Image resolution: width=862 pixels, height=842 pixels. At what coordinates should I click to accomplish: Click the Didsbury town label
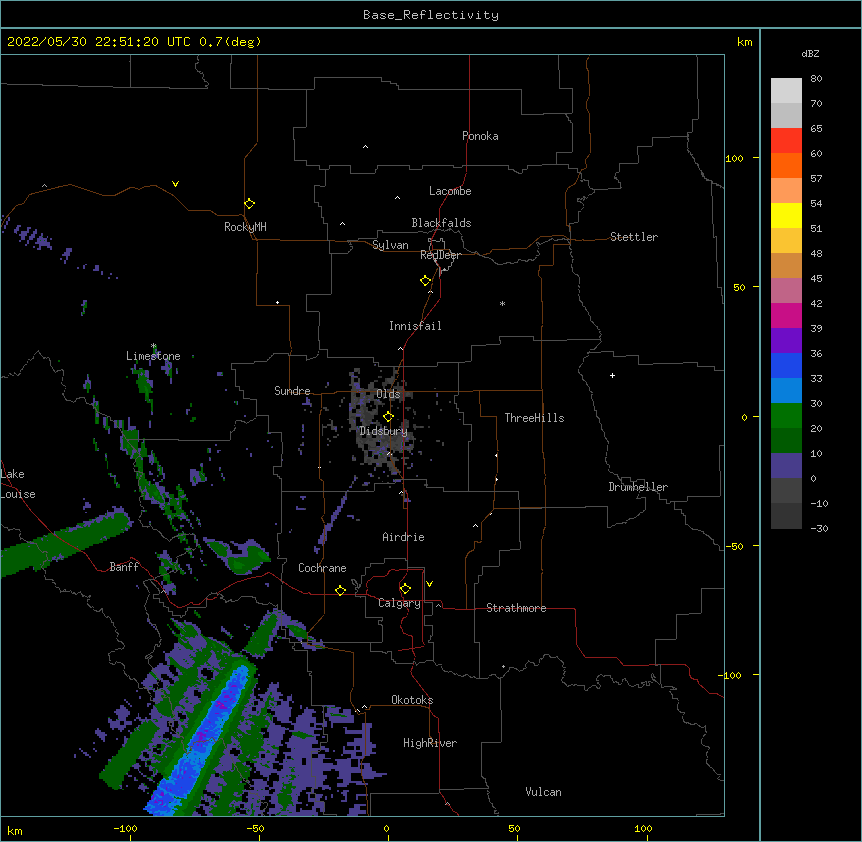pyautogui.click(x=384, y=431)
